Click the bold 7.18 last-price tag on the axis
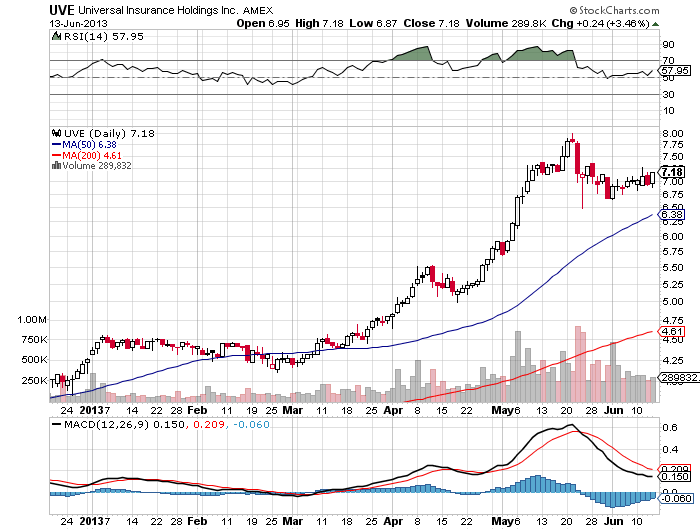This screenshot has width=700, height=530. (x=672, y=172)
